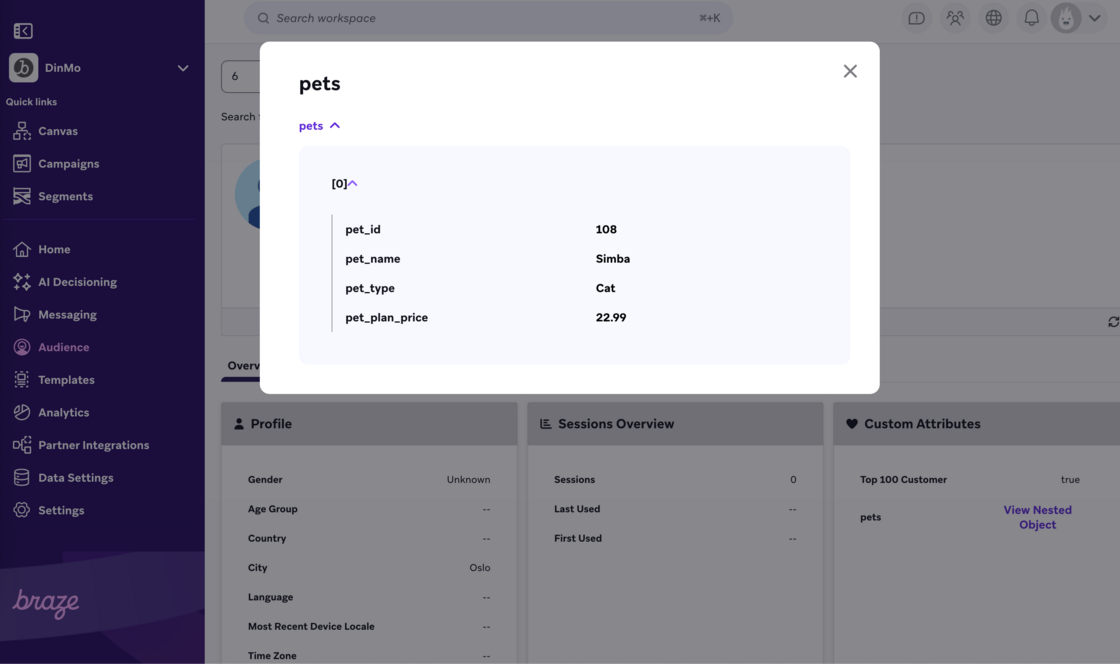Open Canvas from quick links
Screen dimensions: 1120x664
tap(57, 131)
